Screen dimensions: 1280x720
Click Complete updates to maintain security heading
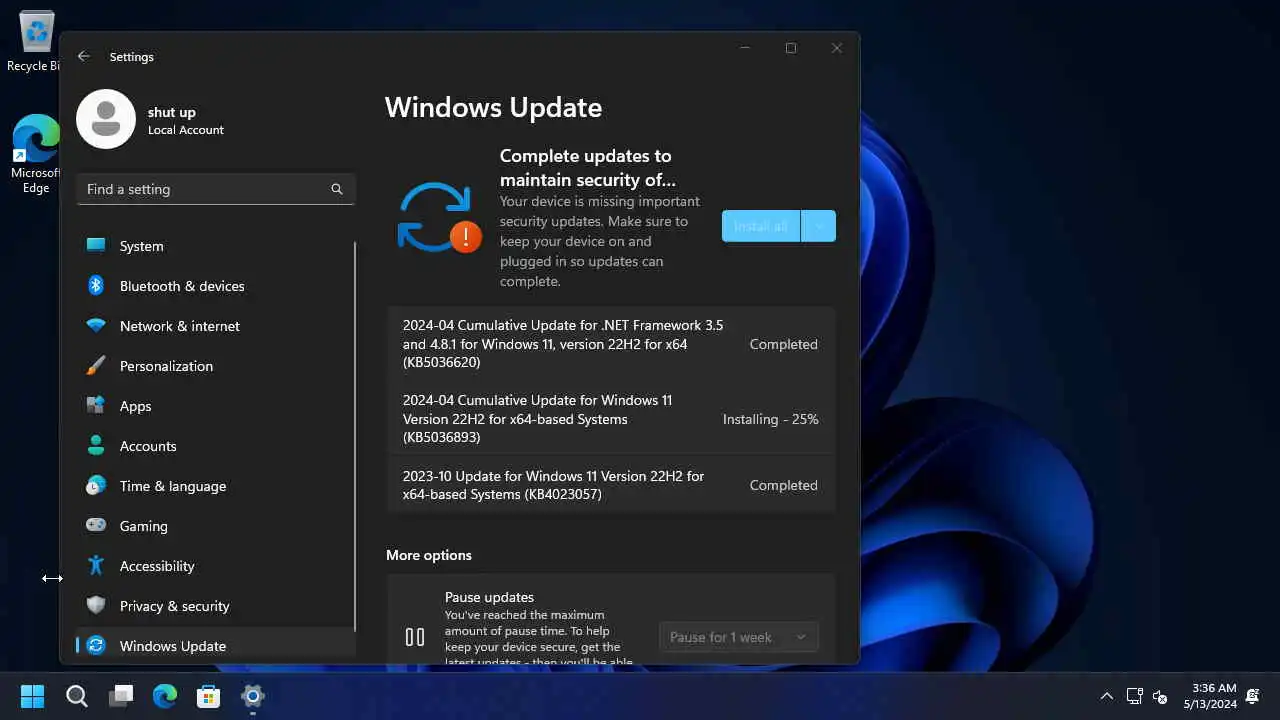click(587, 168)
